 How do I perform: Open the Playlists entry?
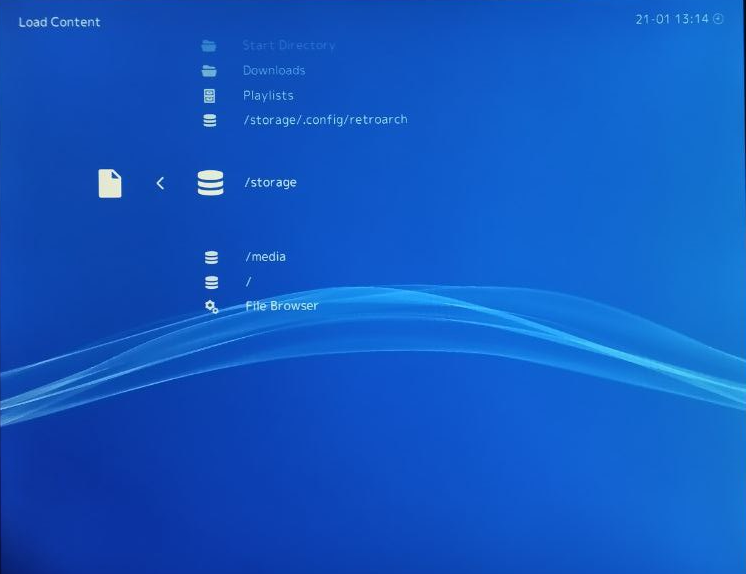268,95
